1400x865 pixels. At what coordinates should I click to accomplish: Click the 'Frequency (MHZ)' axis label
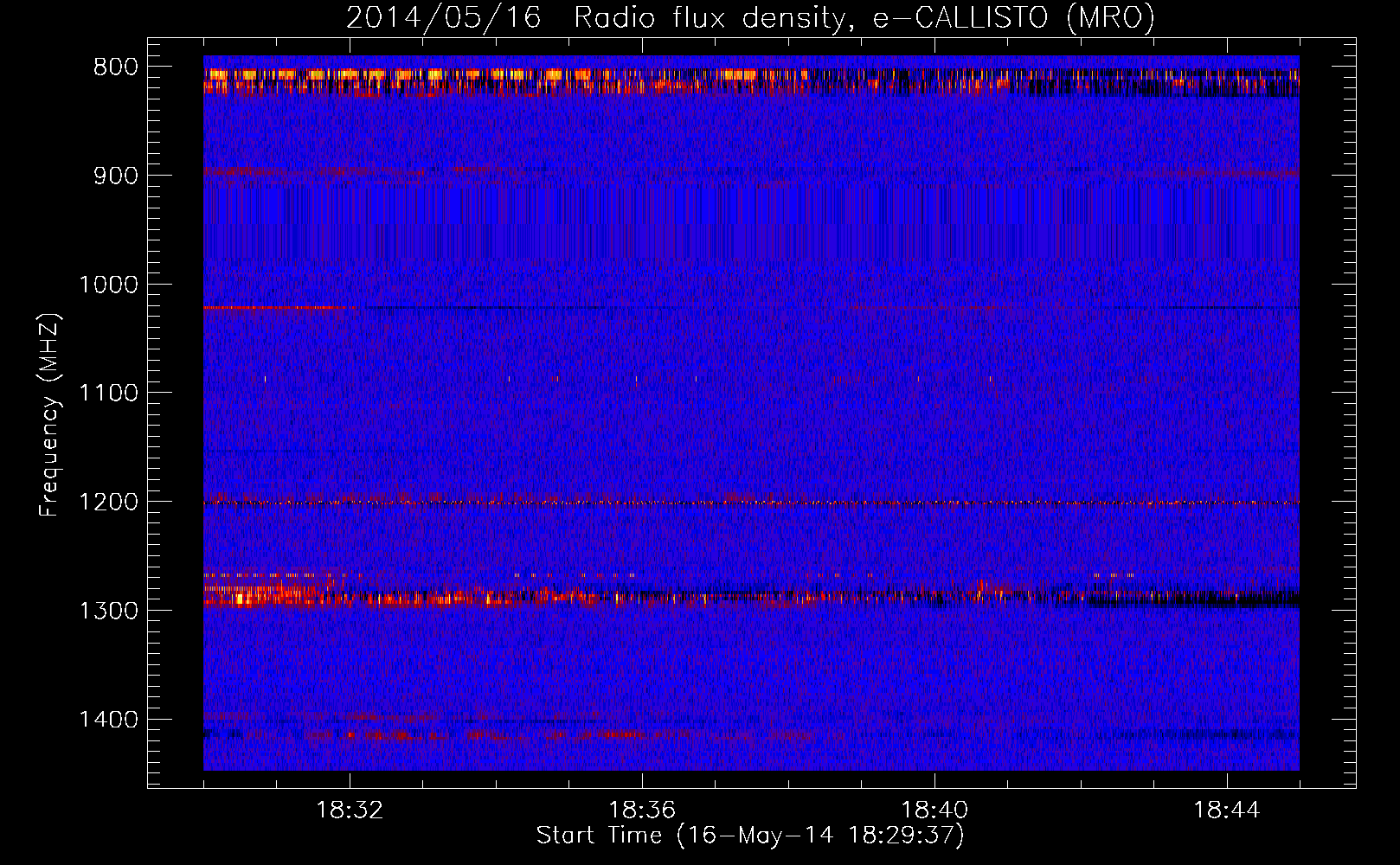(x=50, y=415)
